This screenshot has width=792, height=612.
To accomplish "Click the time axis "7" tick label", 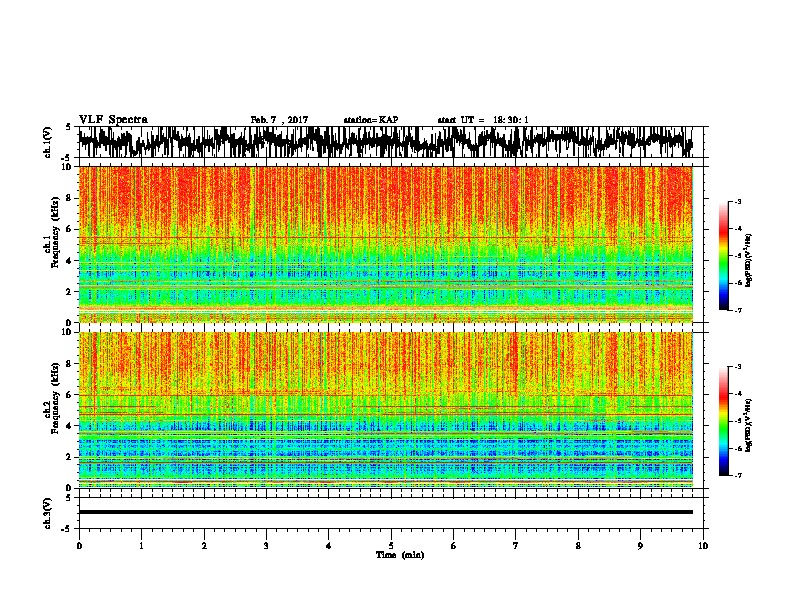I will [516, 546].
